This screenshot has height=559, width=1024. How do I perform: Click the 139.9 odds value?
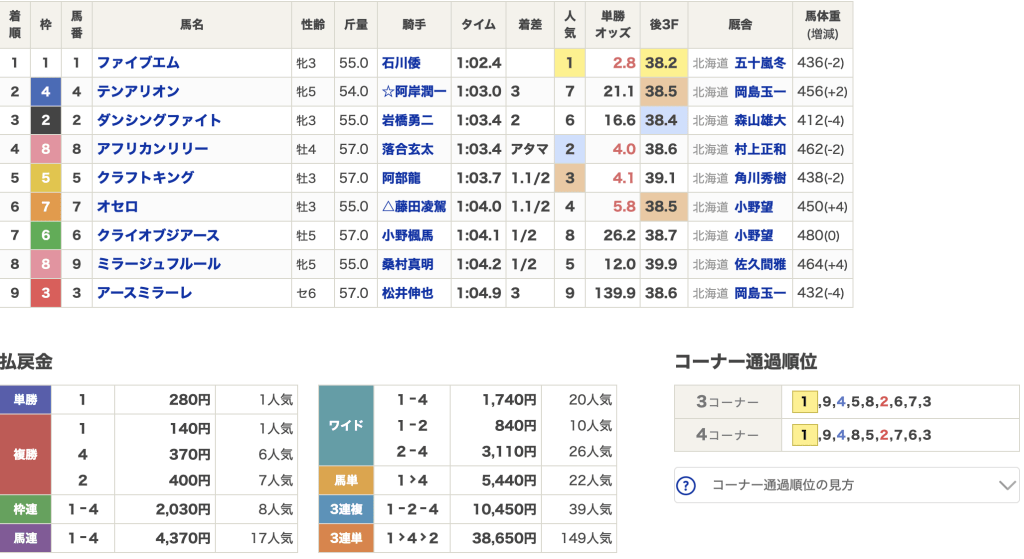615,293
